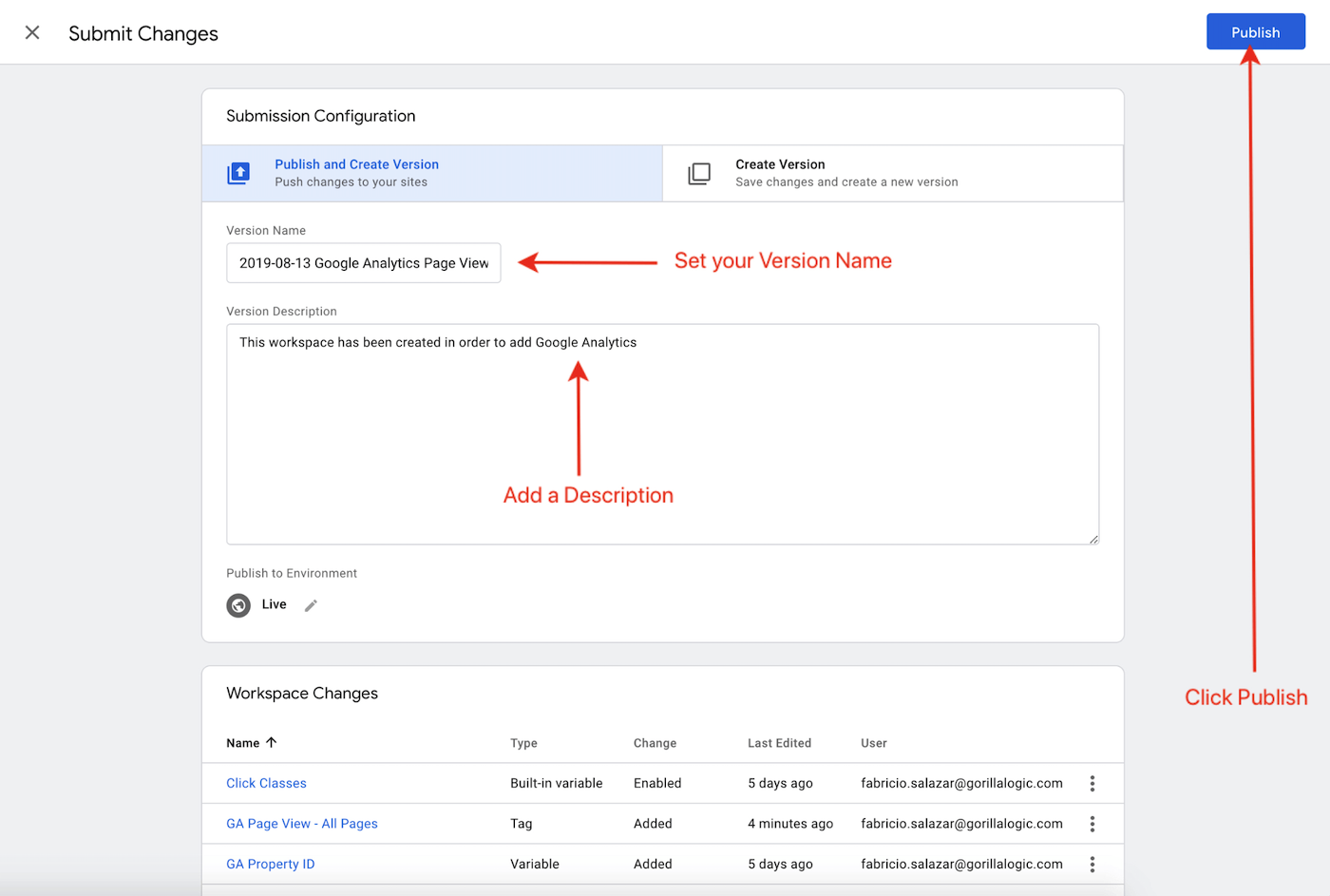Open more options for GA Page View row
The height and width of the screenshot is (896, 1330).
(1092, 824)
